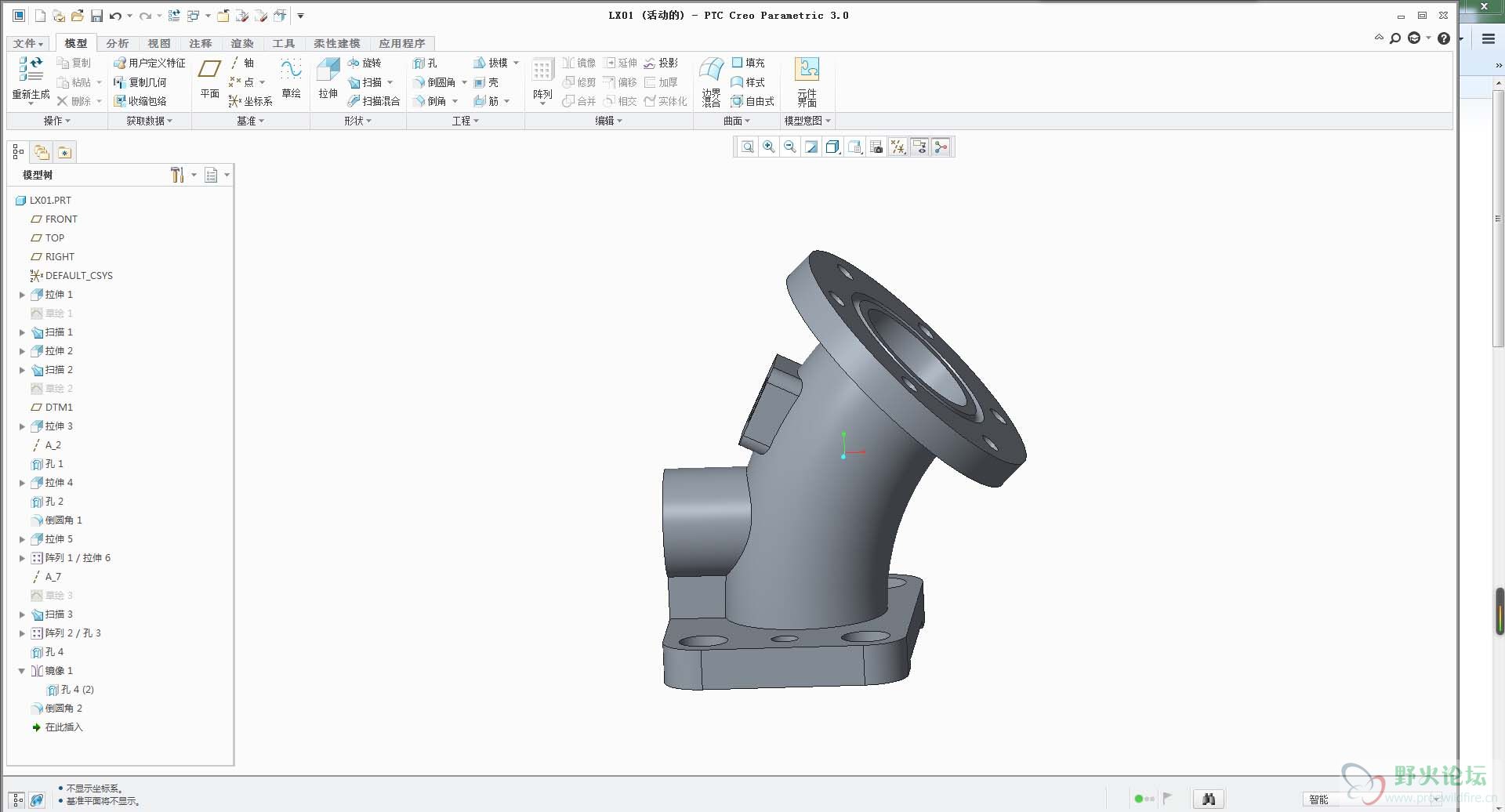Select the Shell (壳) tool
Screen dimensions: 1505x812
coord(486,82)
